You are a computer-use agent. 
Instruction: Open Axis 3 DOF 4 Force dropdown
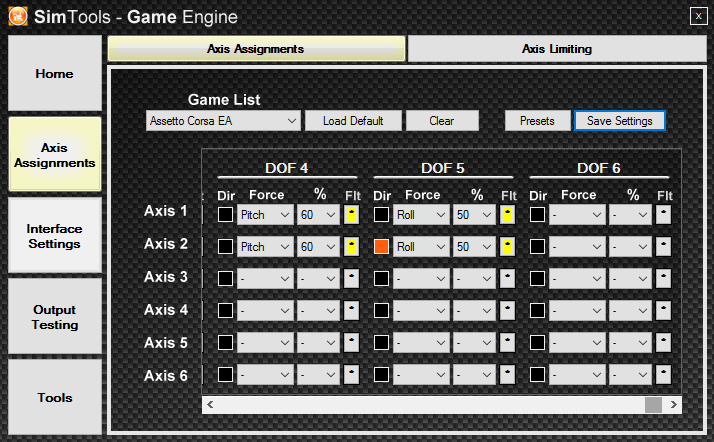click(x=265, y=278)
